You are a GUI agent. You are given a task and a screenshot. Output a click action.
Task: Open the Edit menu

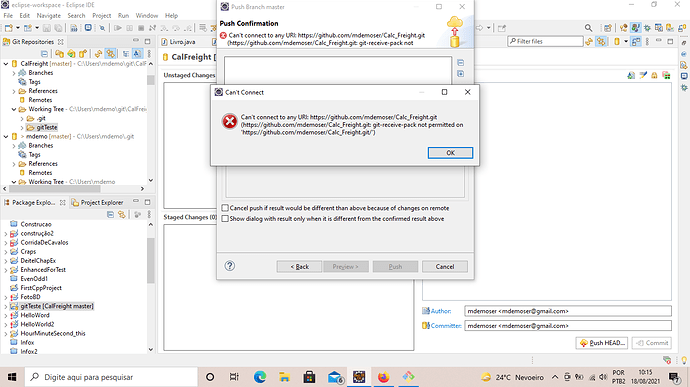25,15
